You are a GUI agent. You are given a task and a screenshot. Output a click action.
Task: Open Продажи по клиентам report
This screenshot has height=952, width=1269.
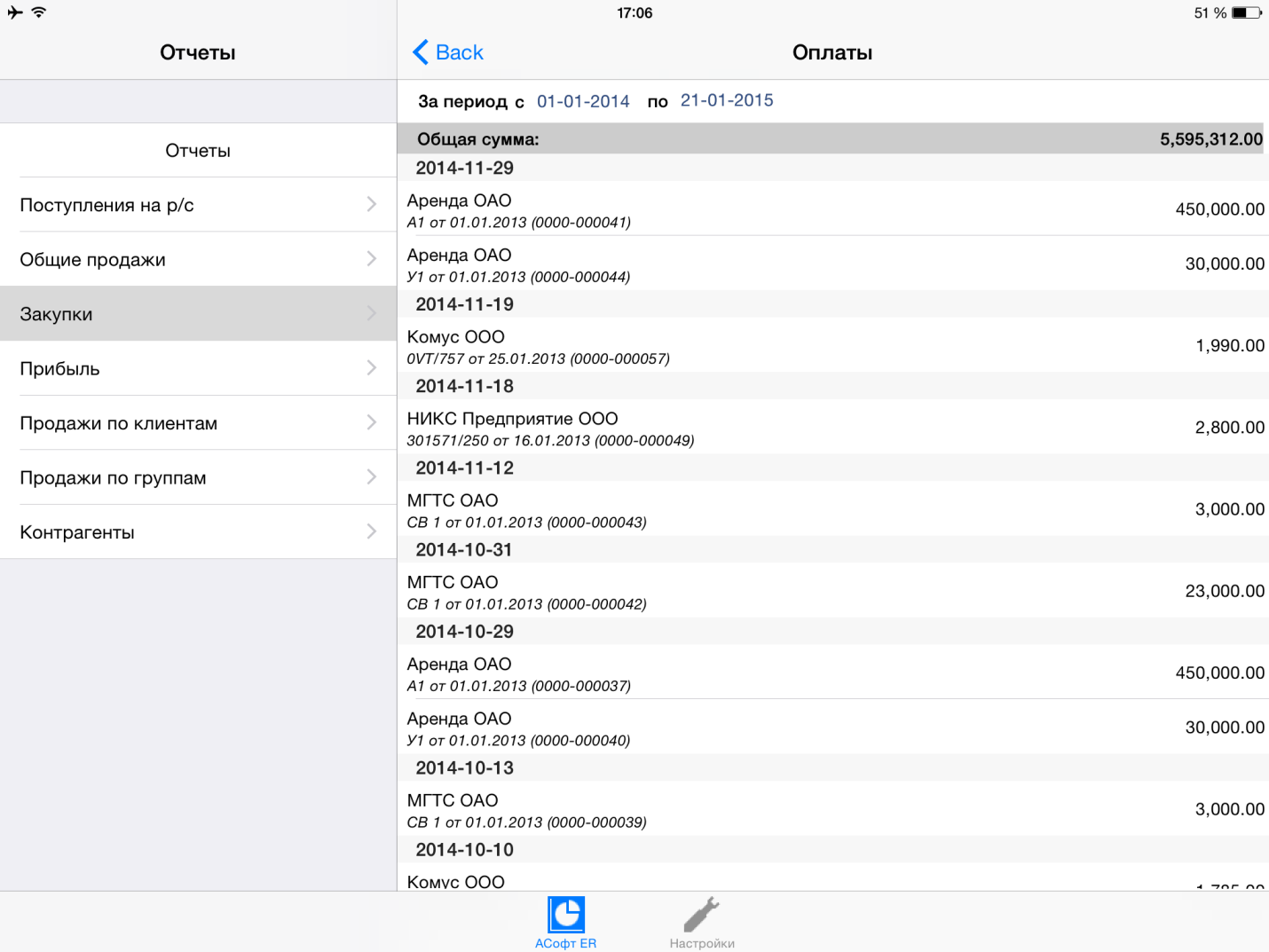click(198, 423)
